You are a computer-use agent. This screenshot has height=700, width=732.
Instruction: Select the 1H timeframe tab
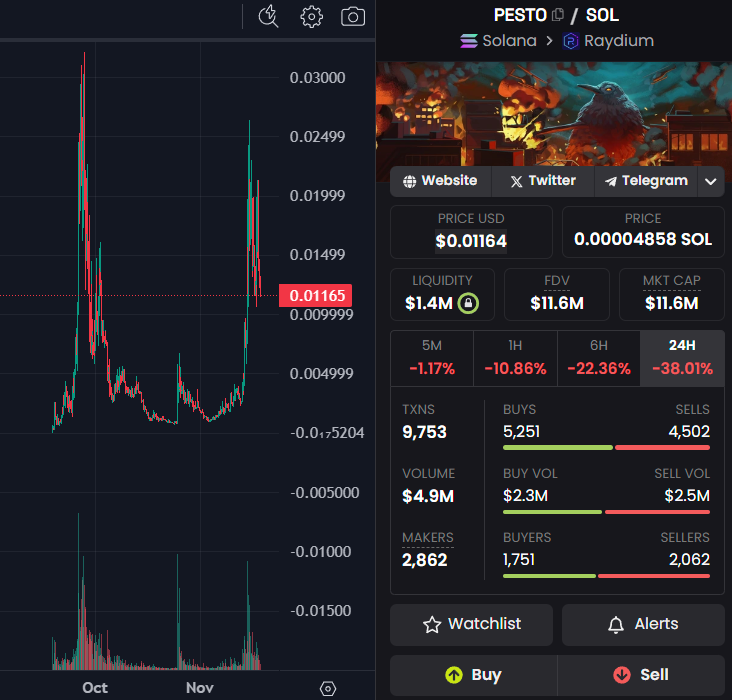515,358
